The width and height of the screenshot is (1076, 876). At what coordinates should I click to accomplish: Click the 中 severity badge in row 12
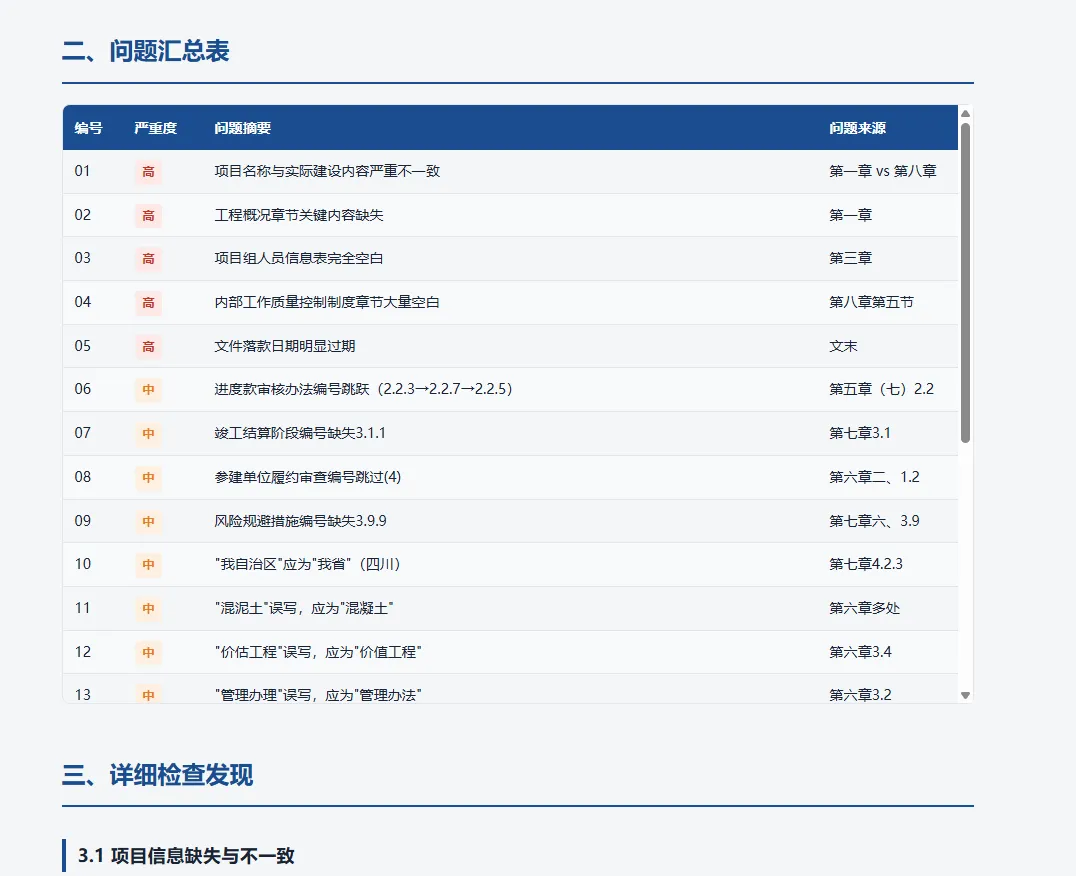[x=148, y=652]
